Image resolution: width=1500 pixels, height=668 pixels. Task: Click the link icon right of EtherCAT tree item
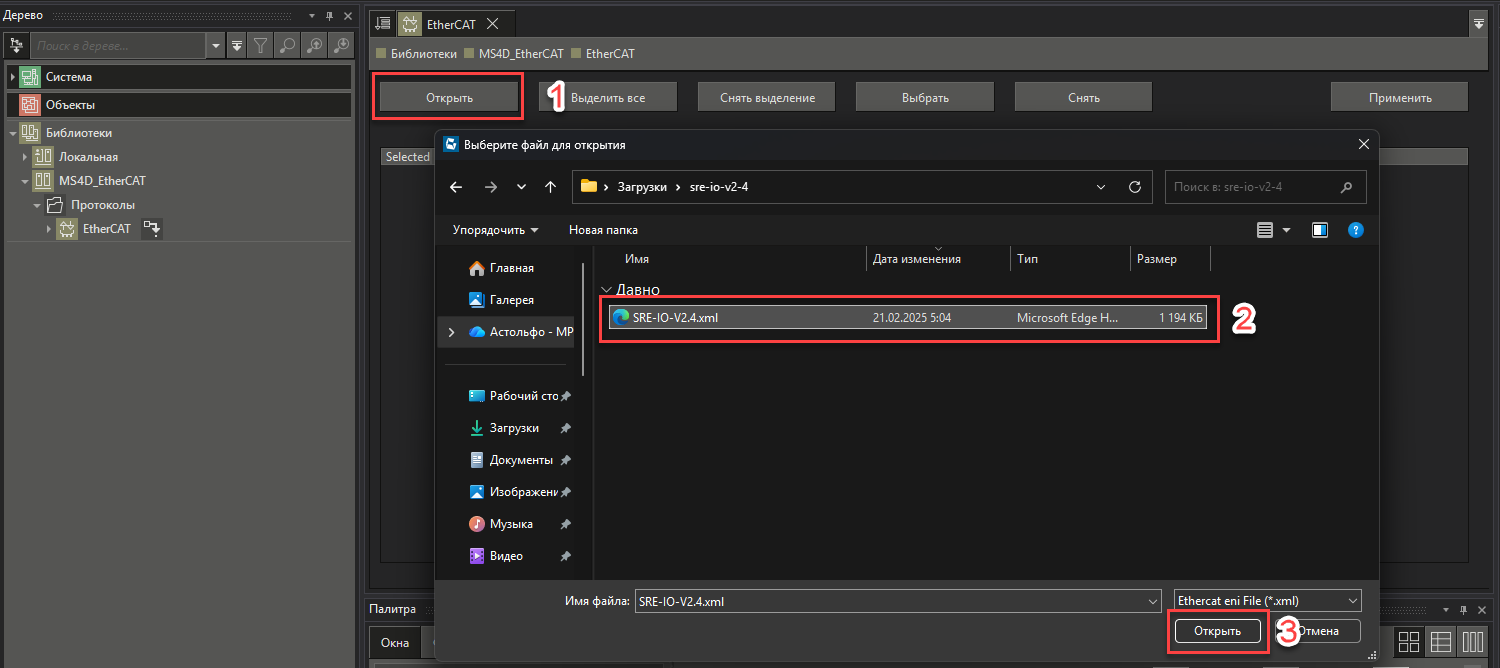coord(152,229)
